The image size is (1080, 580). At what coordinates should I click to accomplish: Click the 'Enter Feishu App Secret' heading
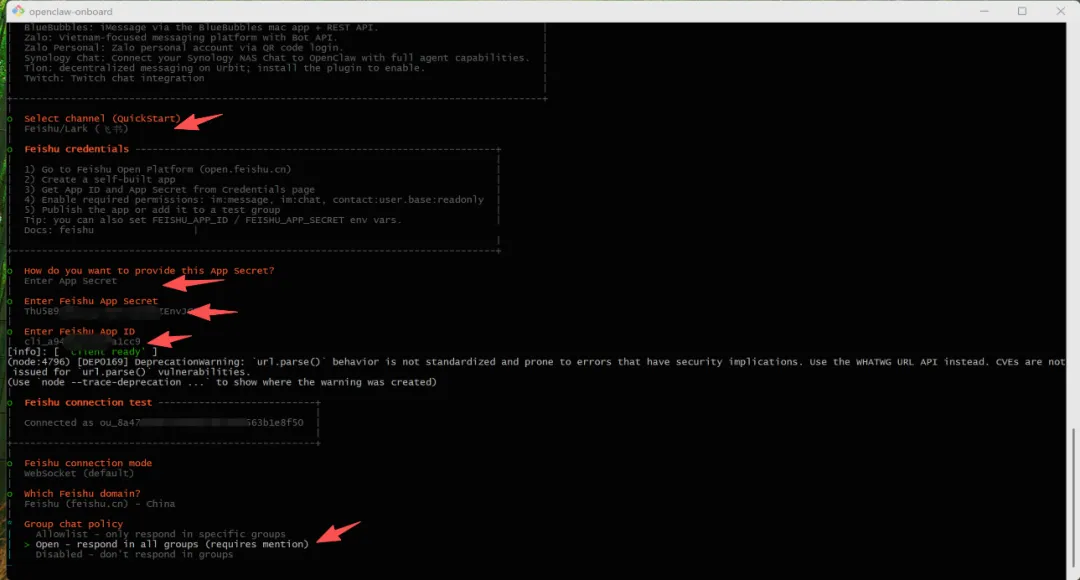pyautogui.click(x=91, y=301)
